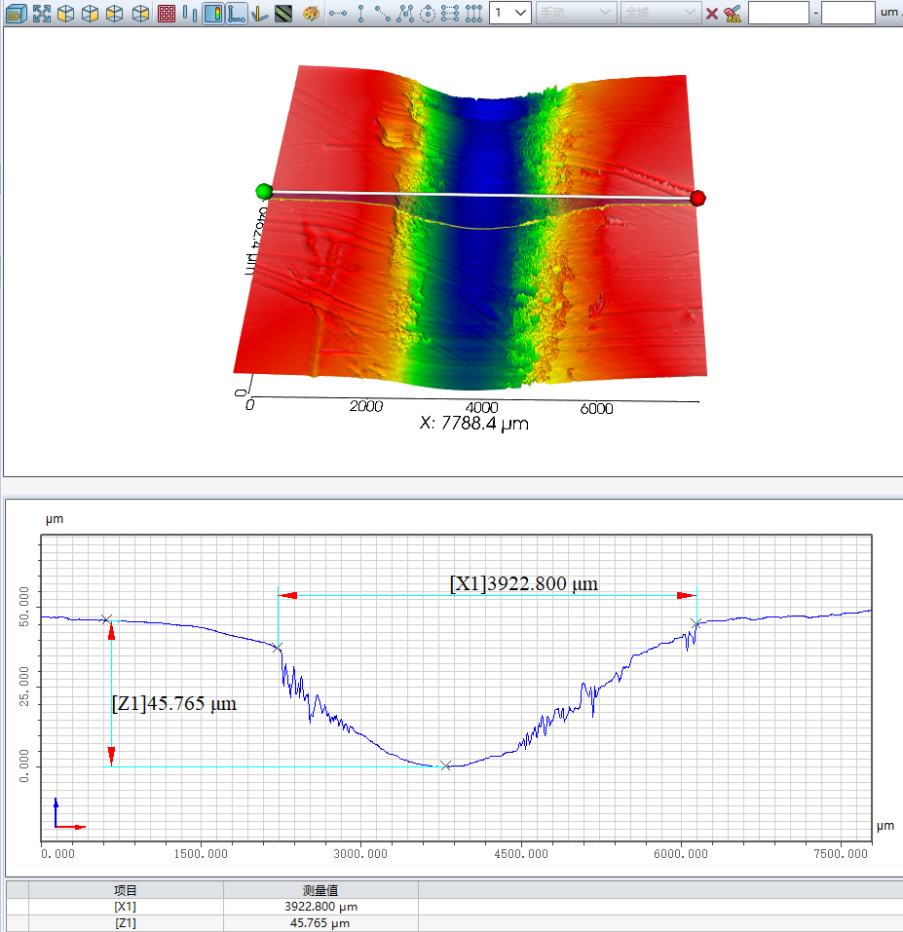Toggle the axis display L-shaped button
903x932 pixels.
click(235, 13)
